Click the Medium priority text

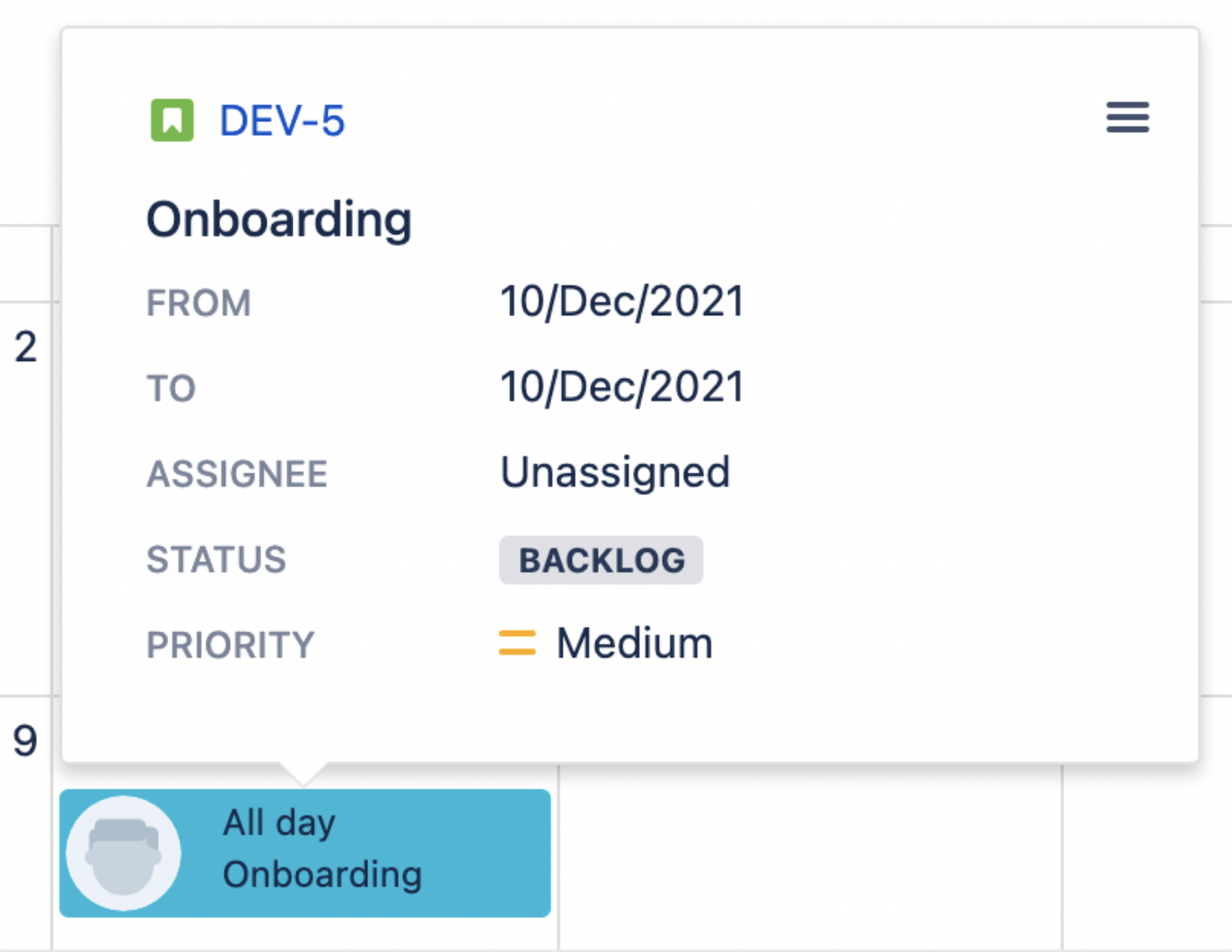[634, 644]
